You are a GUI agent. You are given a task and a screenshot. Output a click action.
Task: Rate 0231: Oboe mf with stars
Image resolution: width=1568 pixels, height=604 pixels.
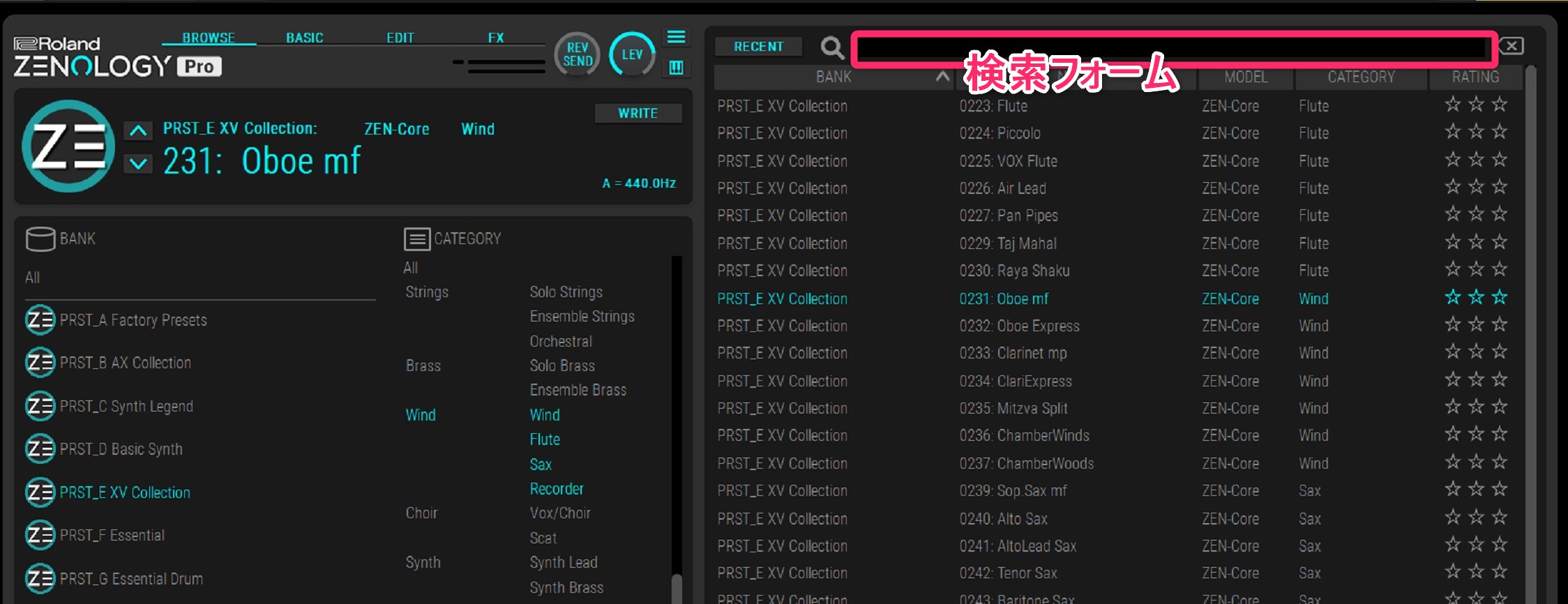pos(1476,298)
